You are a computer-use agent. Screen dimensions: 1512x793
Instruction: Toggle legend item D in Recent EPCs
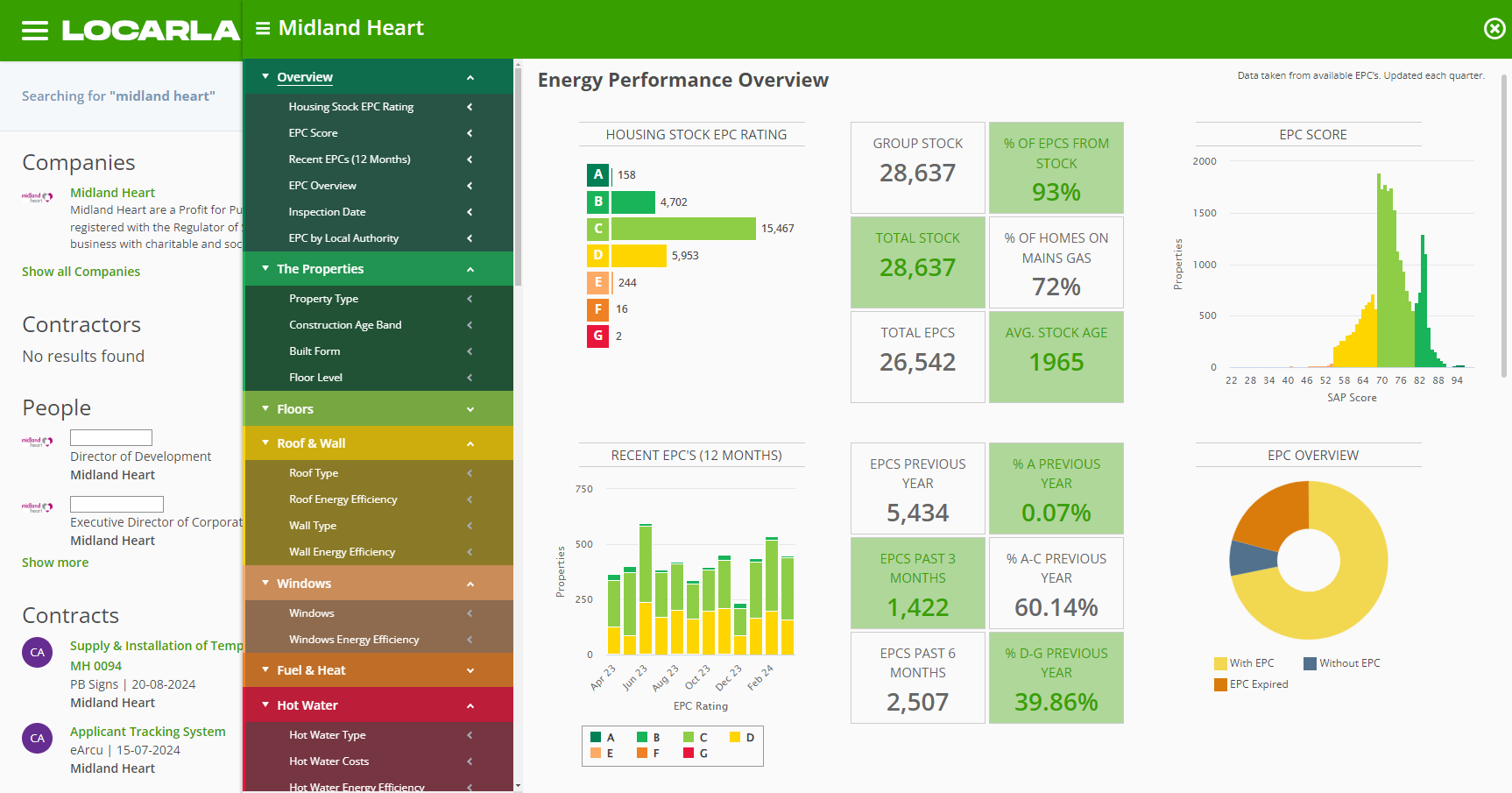pos(742,738)
